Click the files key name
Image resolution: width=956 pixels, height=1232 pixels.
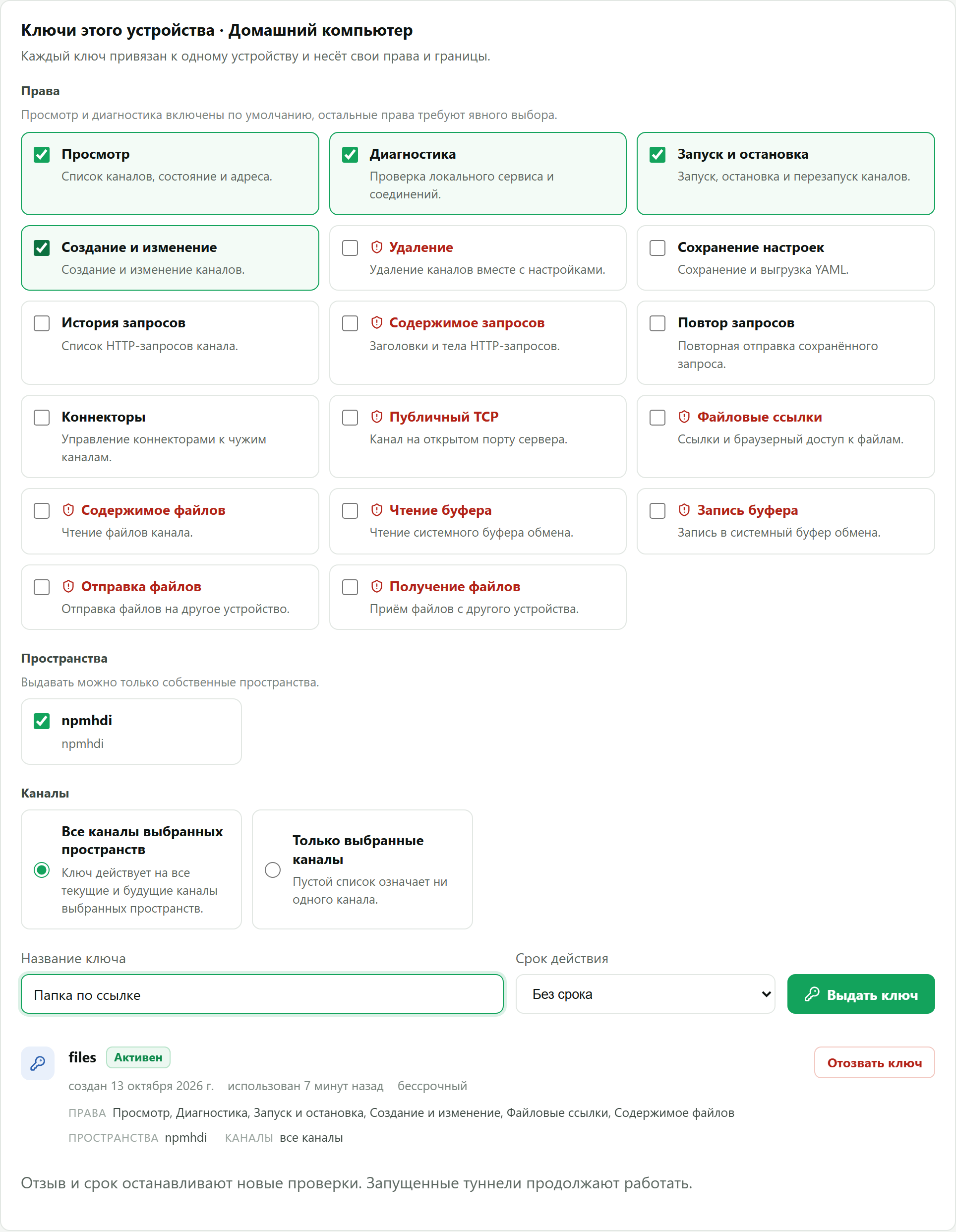pos(82,1058)
